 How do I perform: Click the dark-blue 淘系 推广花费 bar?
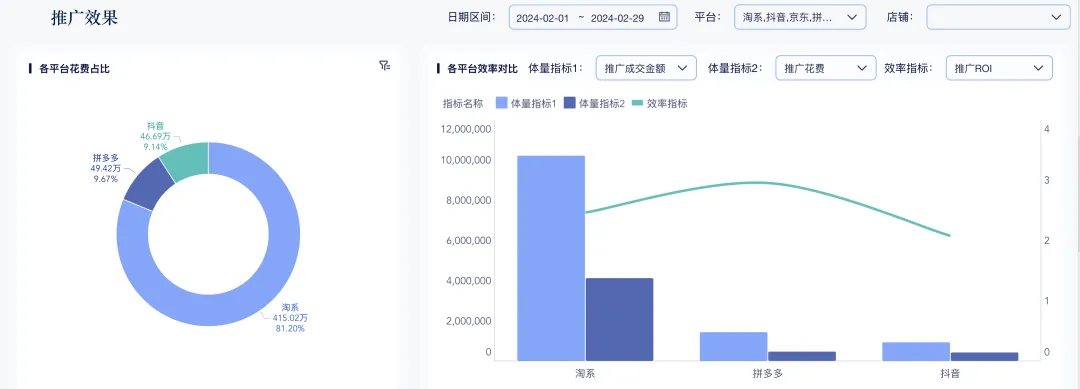pos(619,319)
